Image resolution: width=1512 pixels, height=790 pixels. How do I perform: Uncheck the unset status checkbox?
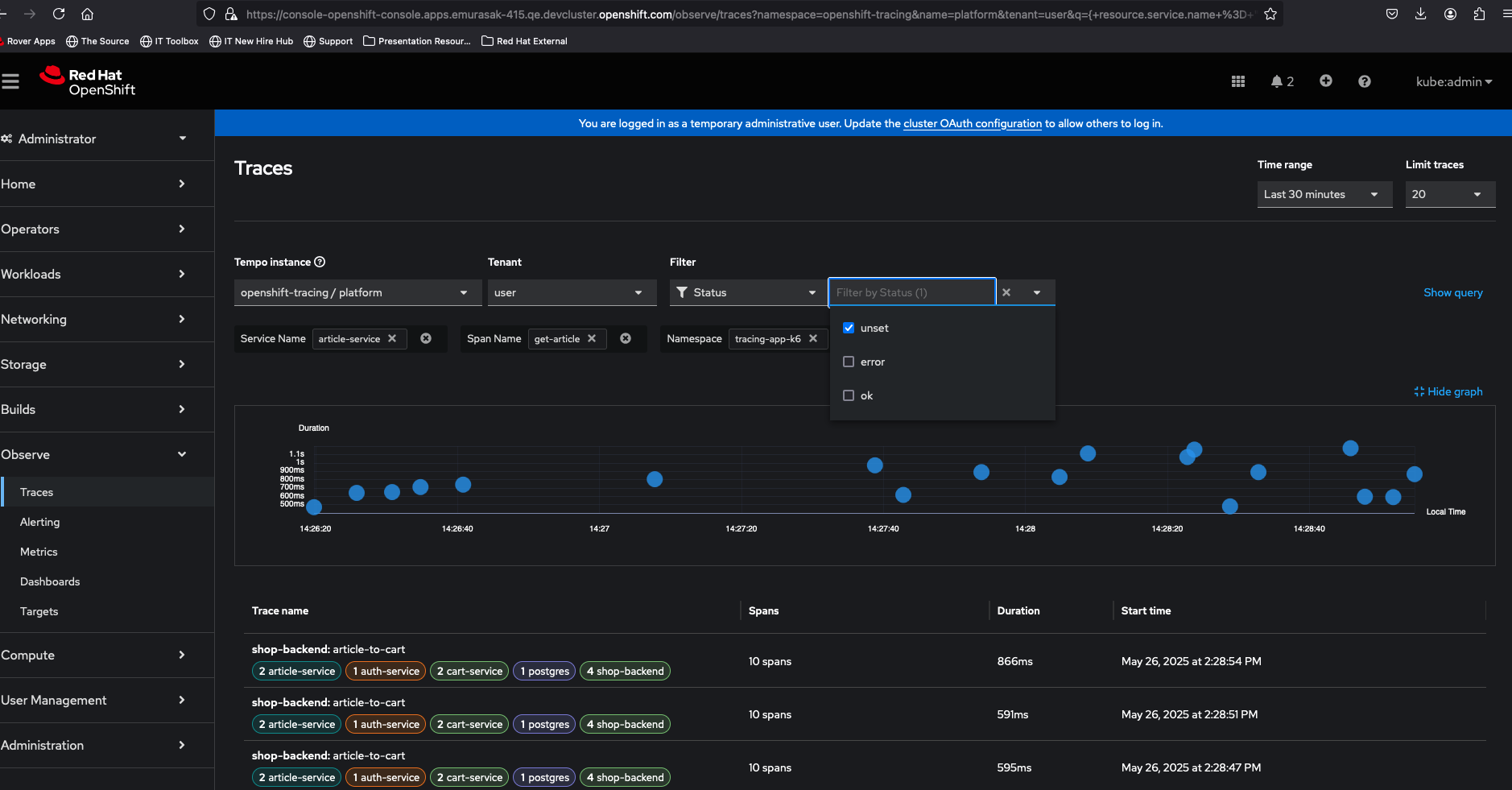tap(849, 328)
